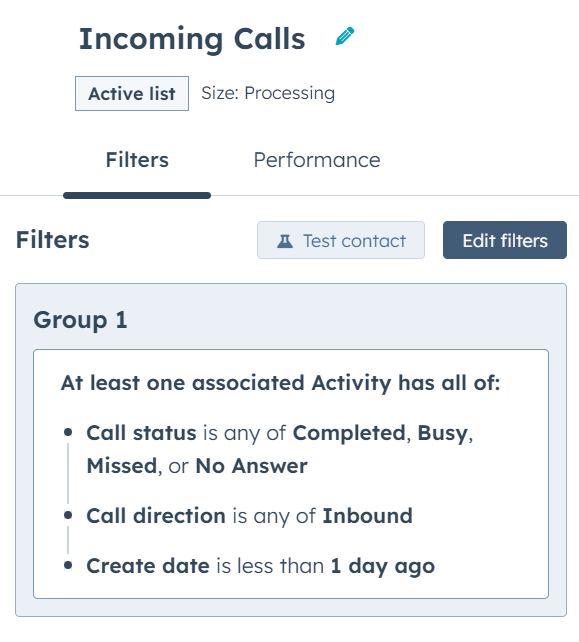Click the Completed status value
Screen dimensions: 579x642
[x=349, y=433]
